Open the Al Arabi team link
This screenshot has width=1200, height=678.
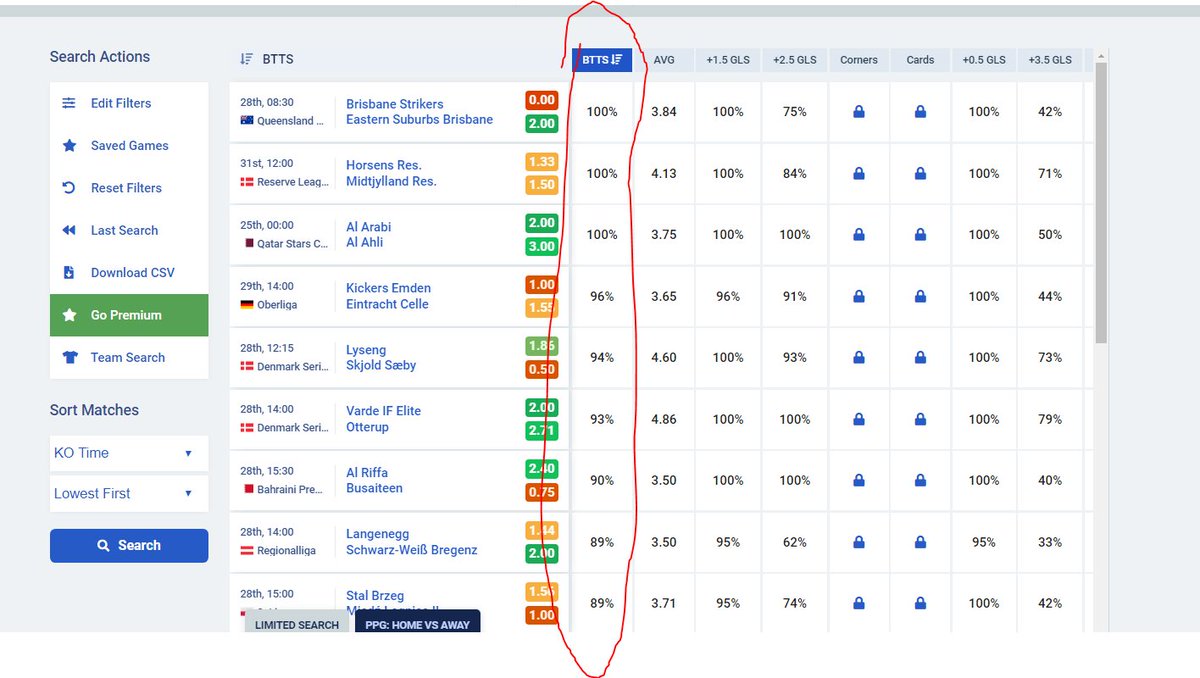368,227
